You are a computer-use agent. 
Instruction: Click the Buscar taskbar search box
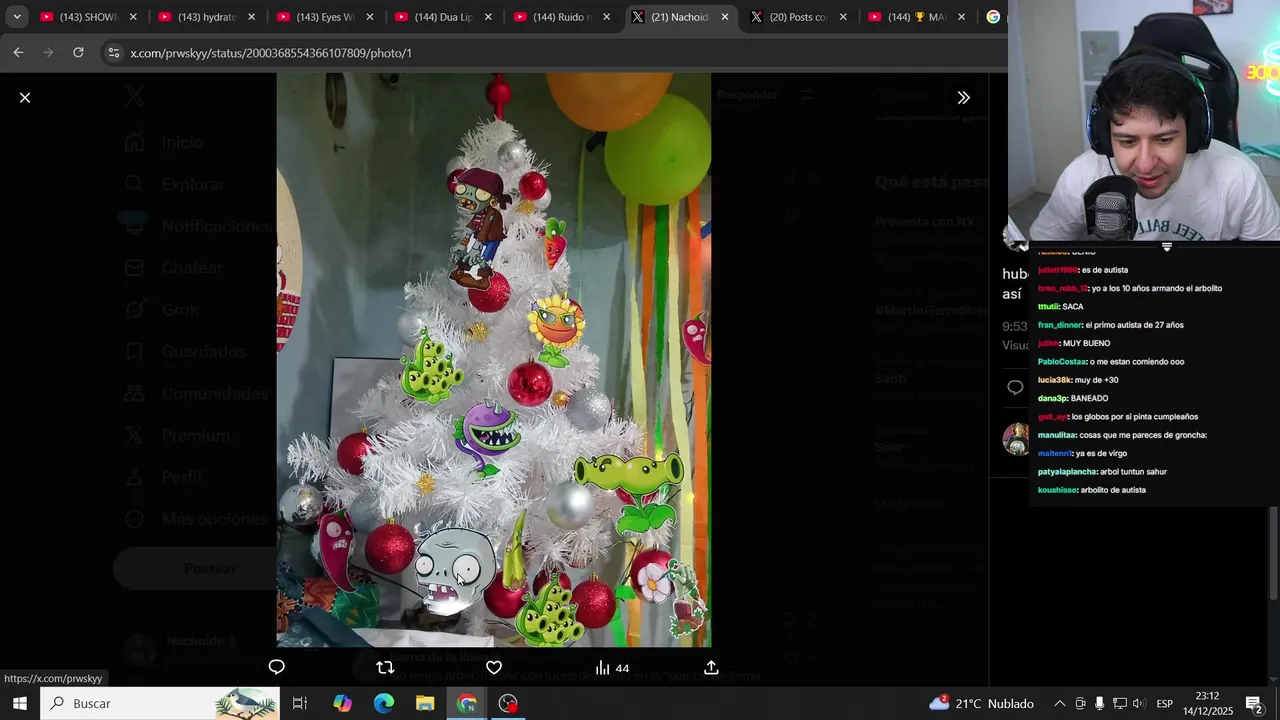tap(160, 703)
